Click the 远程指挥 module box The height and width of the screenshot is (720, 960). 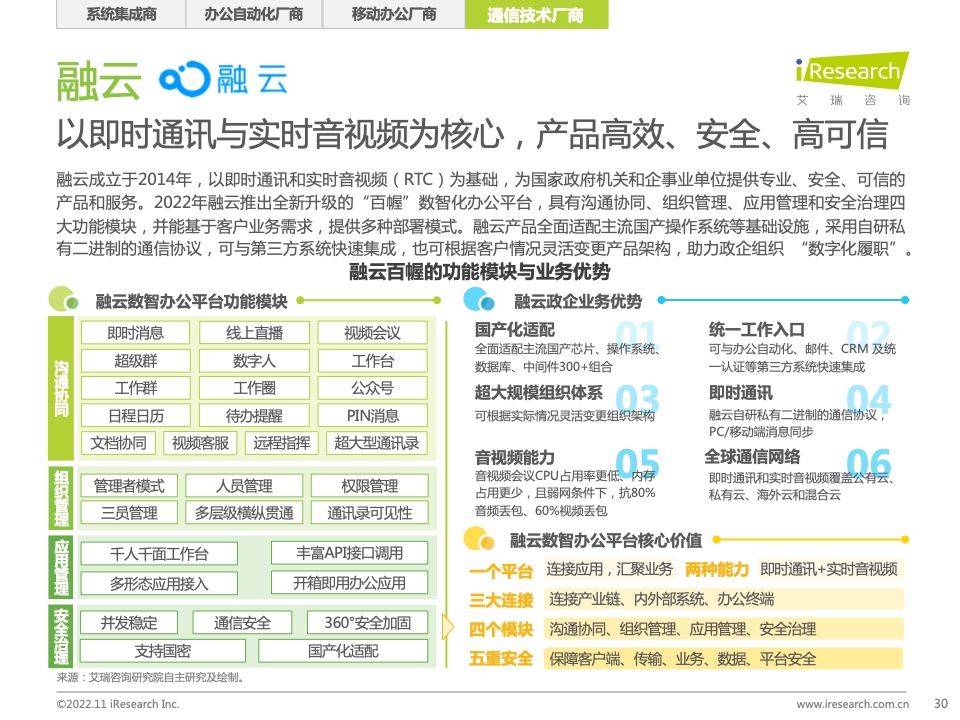coord(282,443)
